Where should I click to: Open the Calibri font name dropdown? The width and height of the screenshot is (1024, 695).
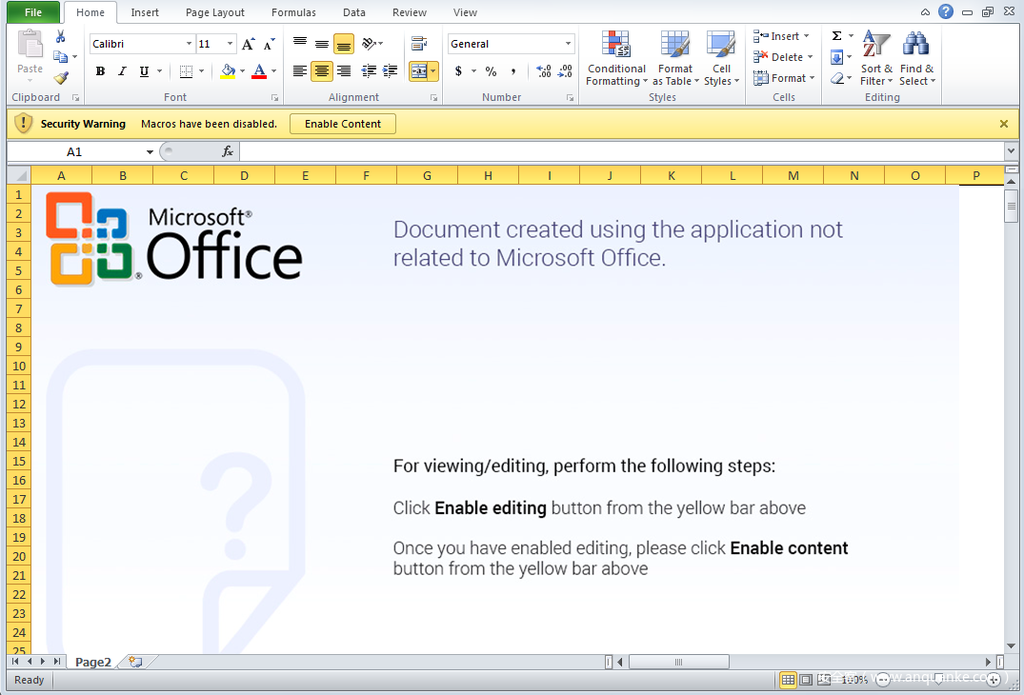[189, 44]
